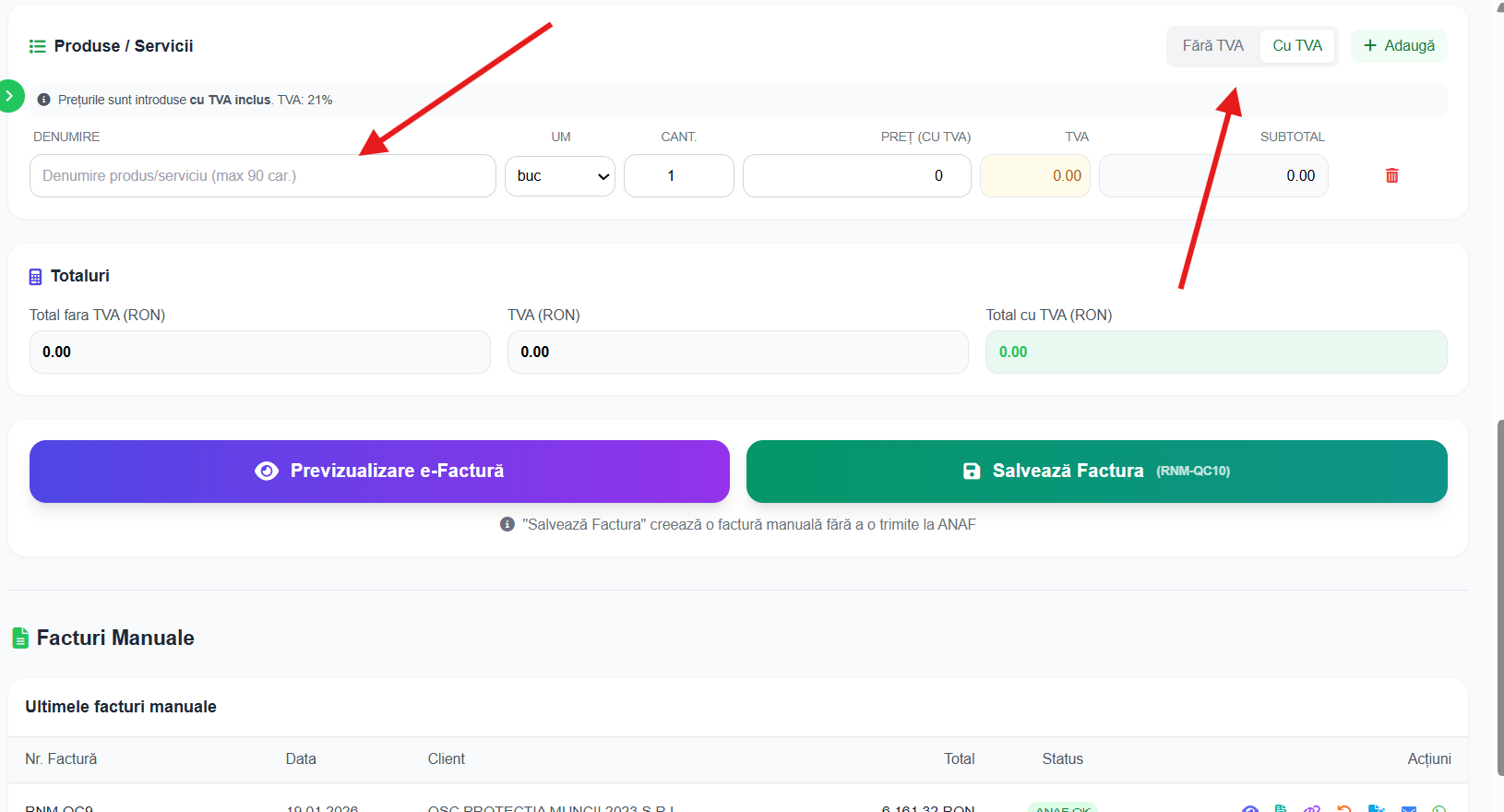Click the Produse / Servicii list icon
1504x812 pixels.
click(37, 46)
